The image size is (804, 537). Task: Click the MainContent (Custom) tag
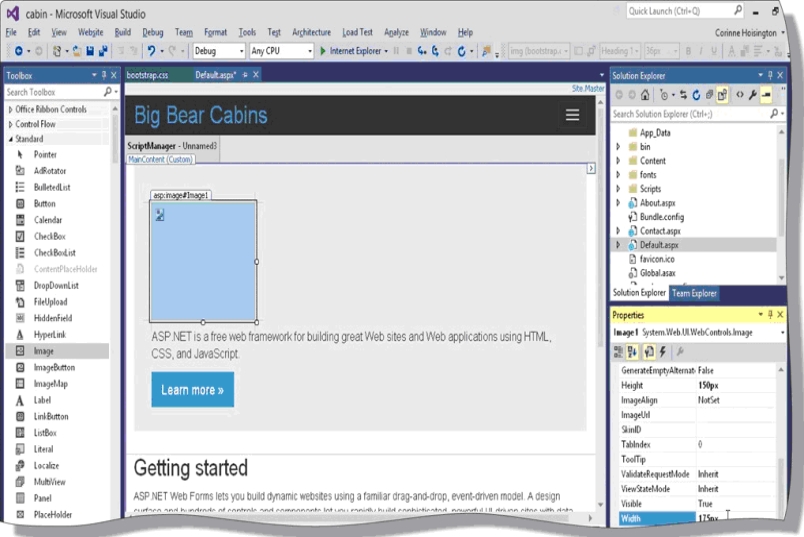(160, 160)
